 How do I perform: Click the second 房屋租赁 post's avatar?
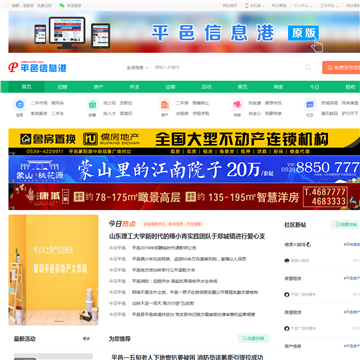tap(287, 328)
